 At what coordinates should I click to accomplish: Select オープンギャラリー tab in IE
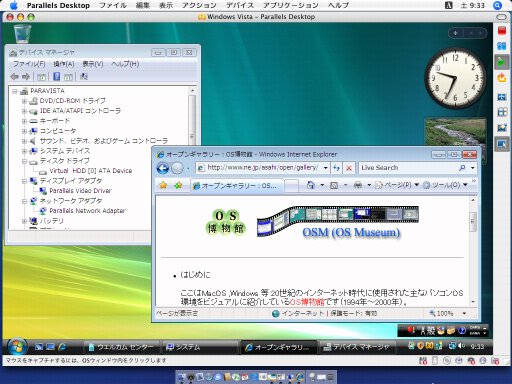pyautogui.click(x=237, y=185)
